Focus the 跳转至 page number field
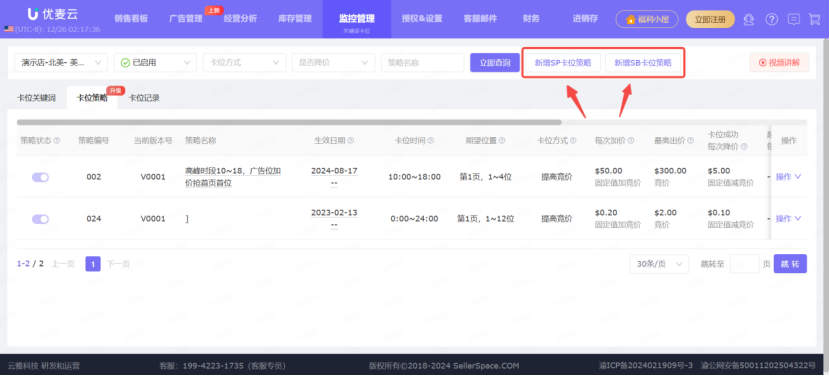The width and height of the screenshot is (830, 376). tap(745, 264)
